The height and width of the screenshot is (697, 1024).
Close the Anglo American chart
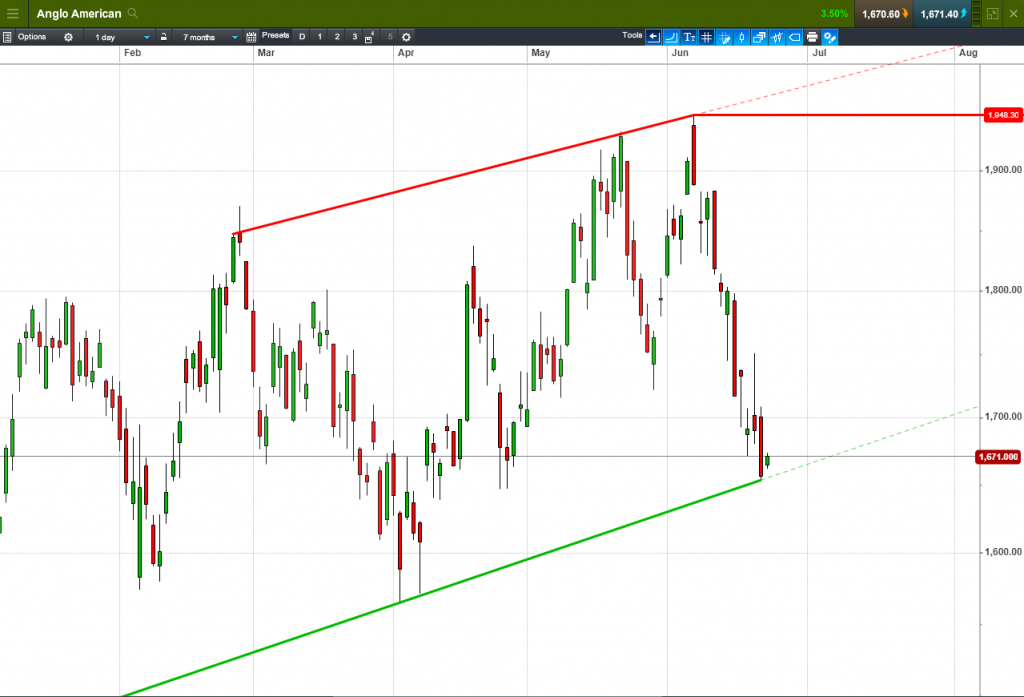pos(1014,14)
